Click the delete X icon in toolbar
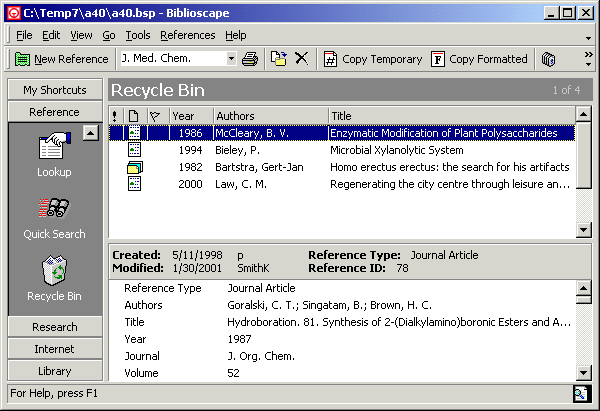 (302, 59)
